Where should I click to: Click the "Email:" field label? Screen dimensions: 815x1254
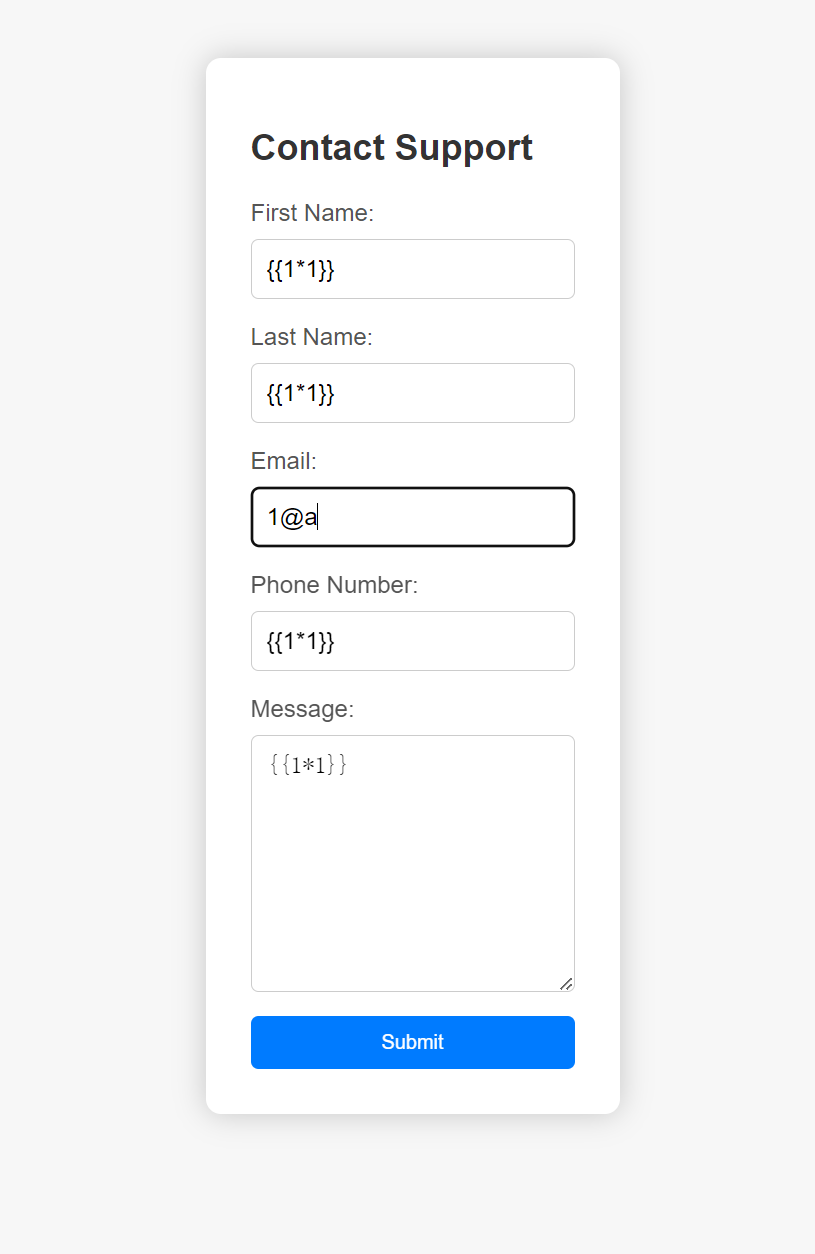coord(283,461)
